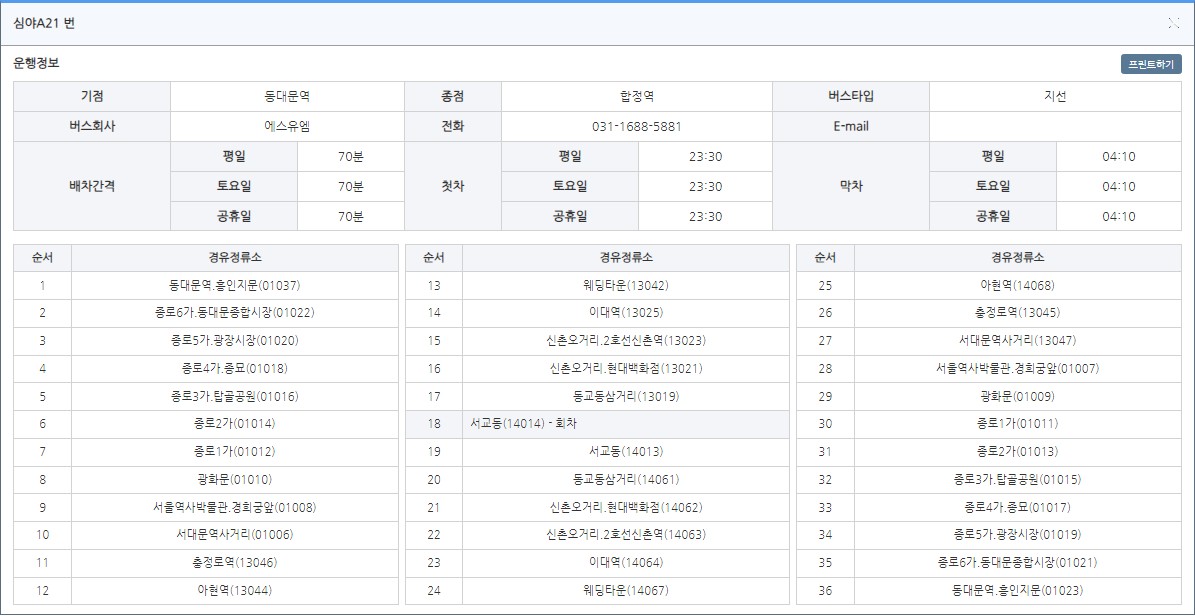The height and width of the screenshot is (616, 1195).
Task: Click the 지선 bus type cell
Action: pyautogui.click(x=1062, y=95)
